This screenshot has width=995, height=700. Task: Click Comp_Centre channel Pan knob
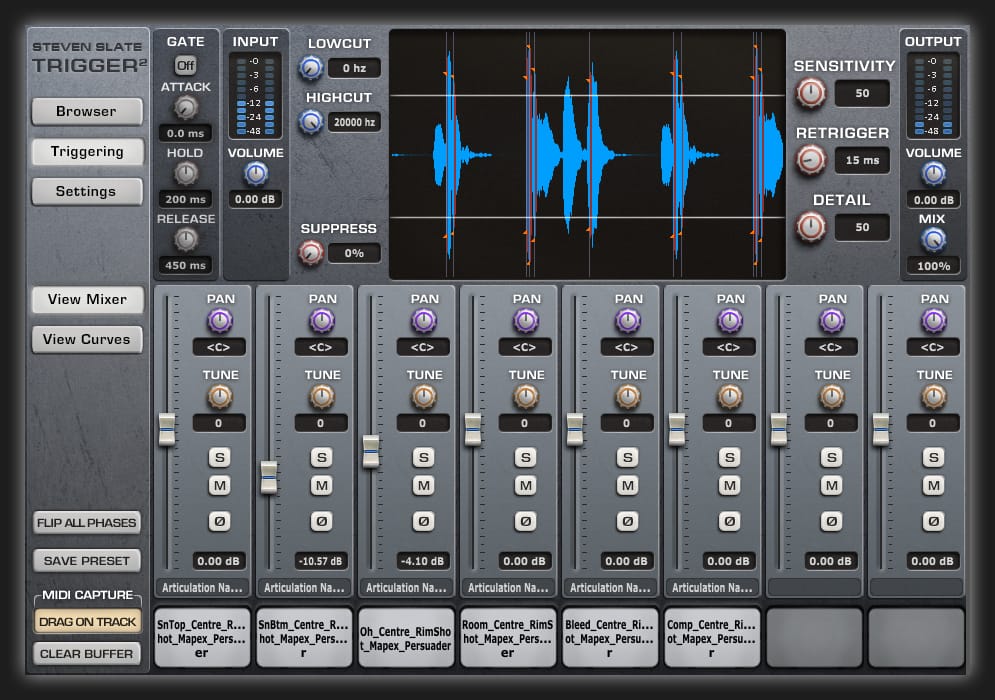730,321
